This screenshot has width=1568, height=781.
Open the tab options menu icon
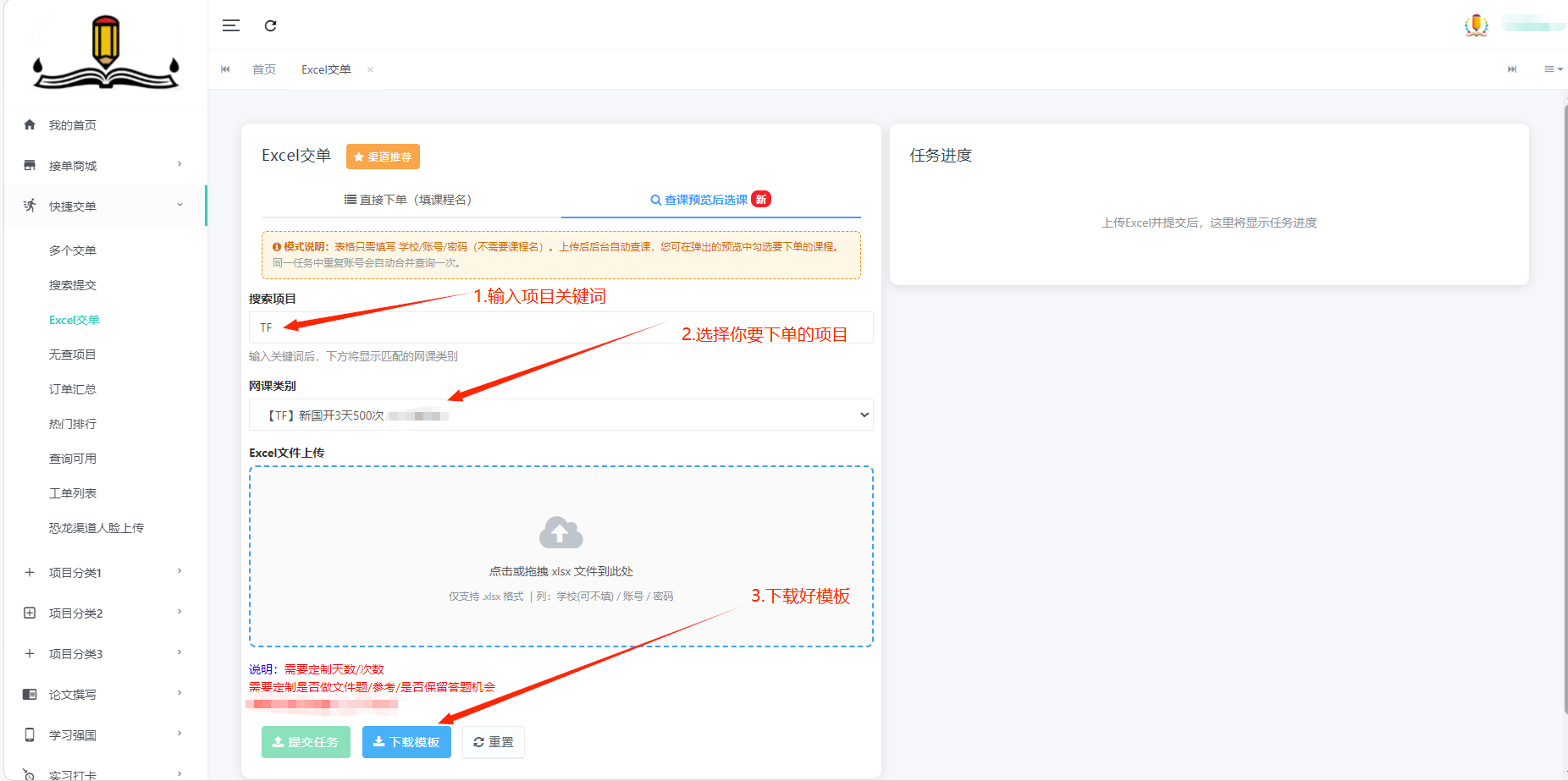[x=1553, y=69]
